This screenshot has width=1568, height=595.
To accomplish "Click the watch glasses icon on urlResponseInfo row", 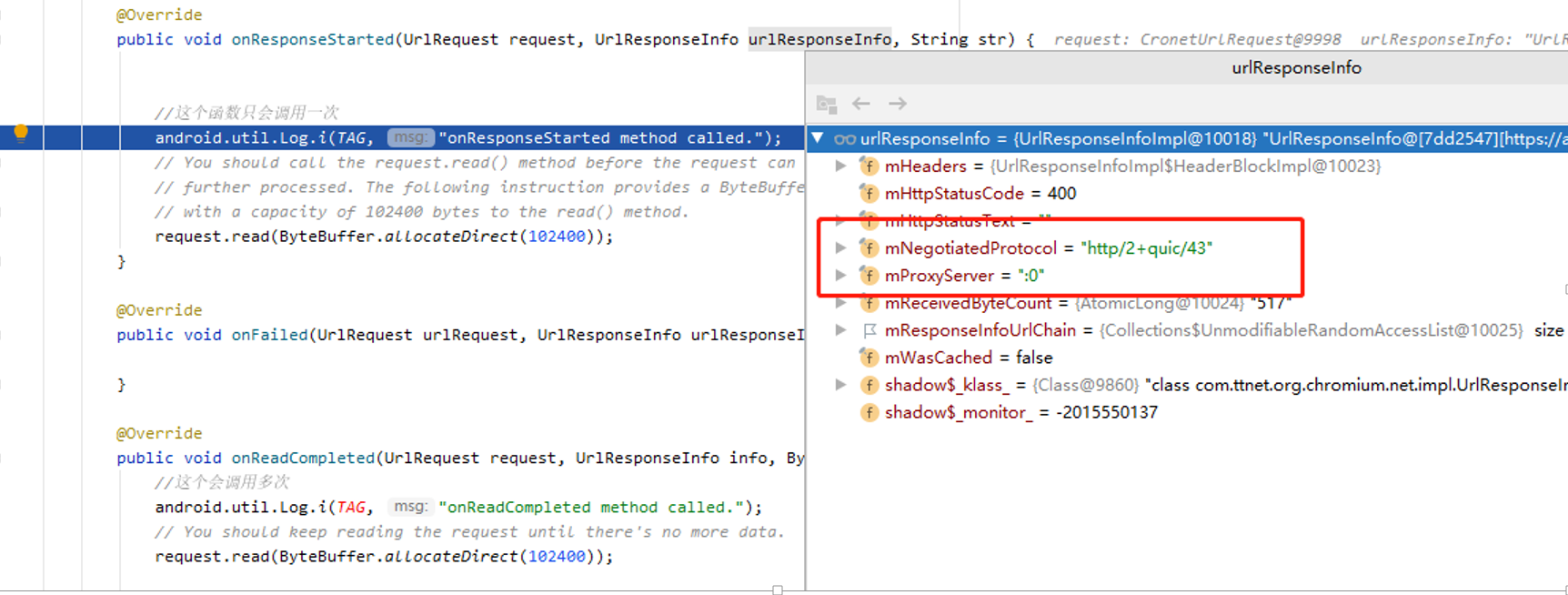I will click(845, 139).
